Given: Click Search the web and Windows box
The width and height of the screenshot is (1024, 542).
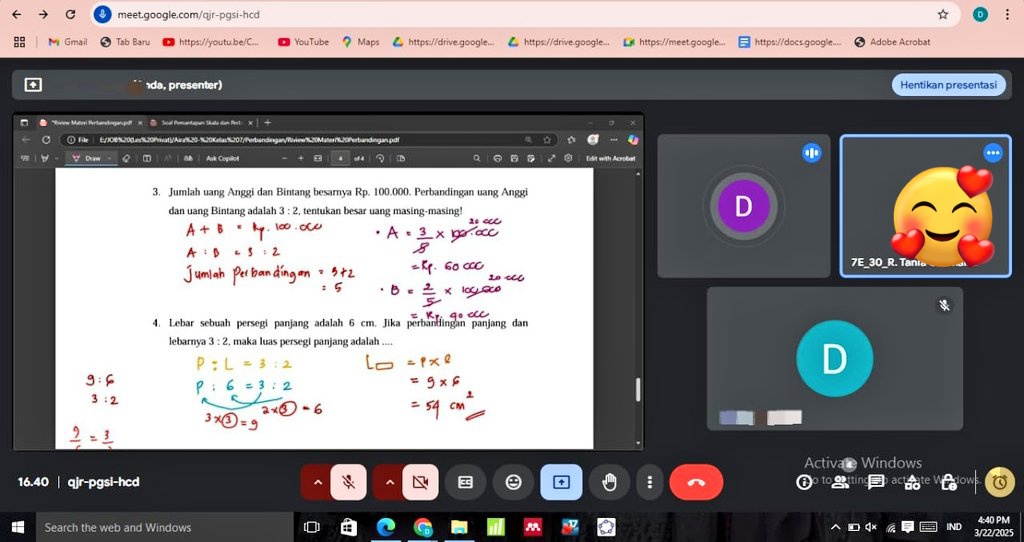Looking at the screenshot, I should click(x=165, y=527).
